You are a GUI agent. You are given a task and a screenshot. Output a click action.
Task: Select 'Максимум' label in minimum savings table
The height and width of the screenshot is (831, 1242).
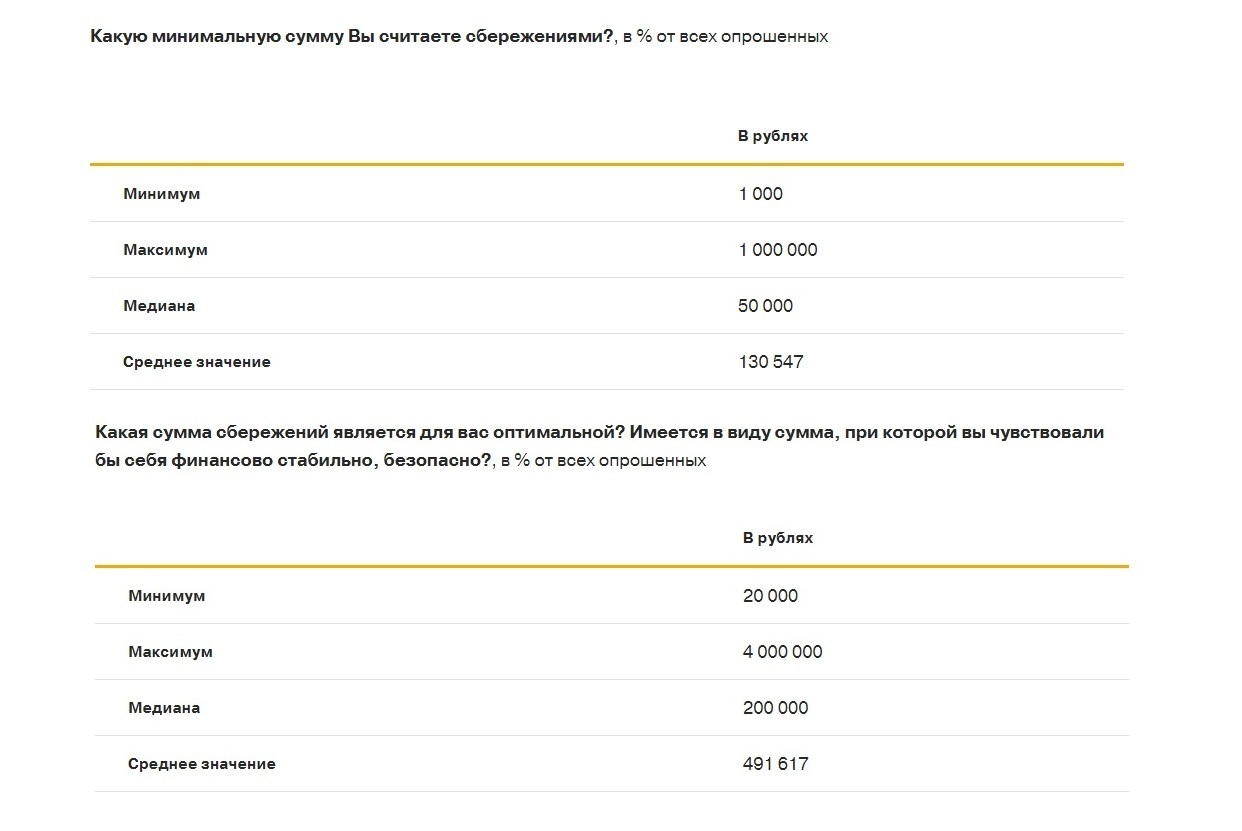[166, 250]
